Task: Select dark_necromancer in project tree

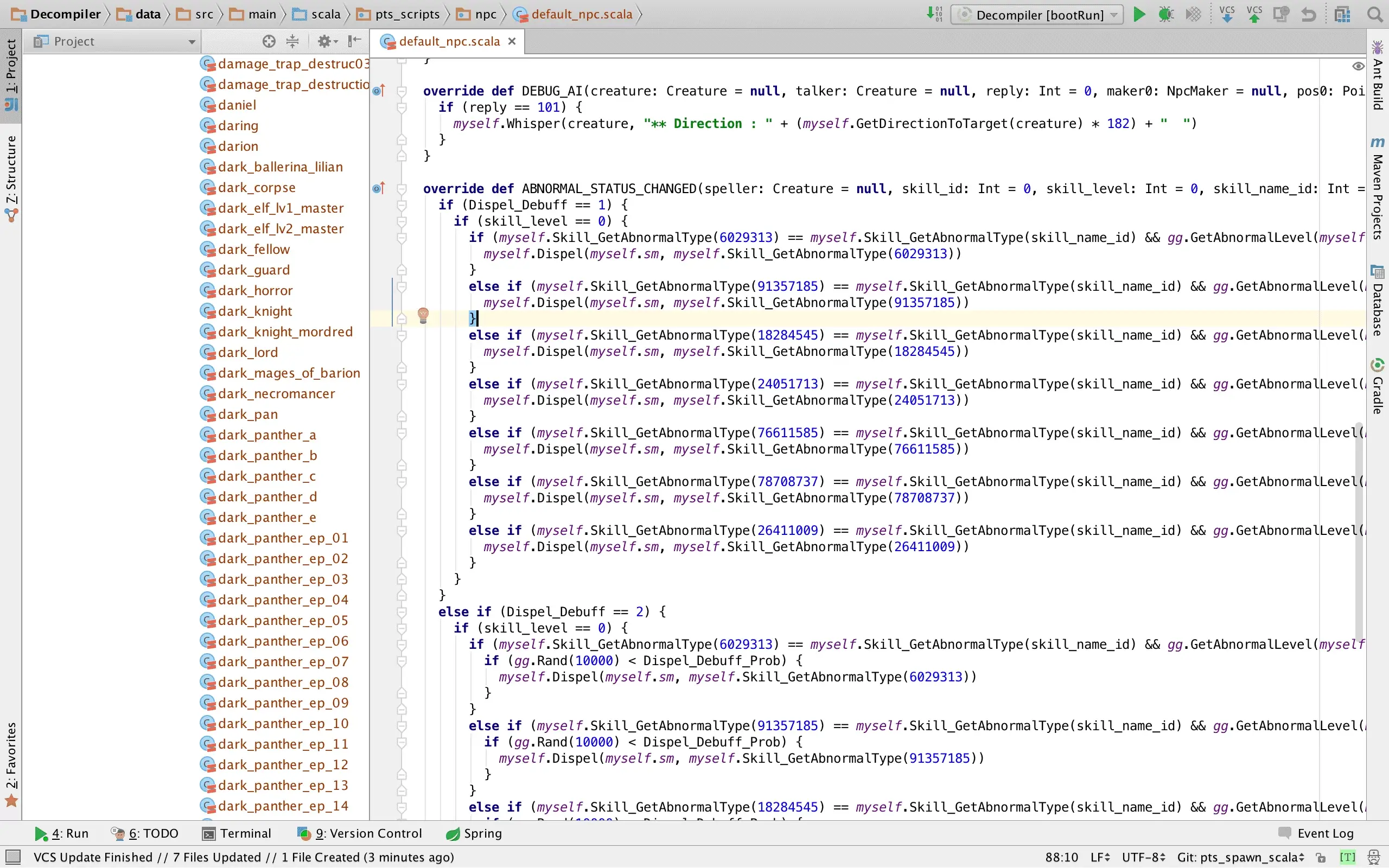Action: click(267, 393)
